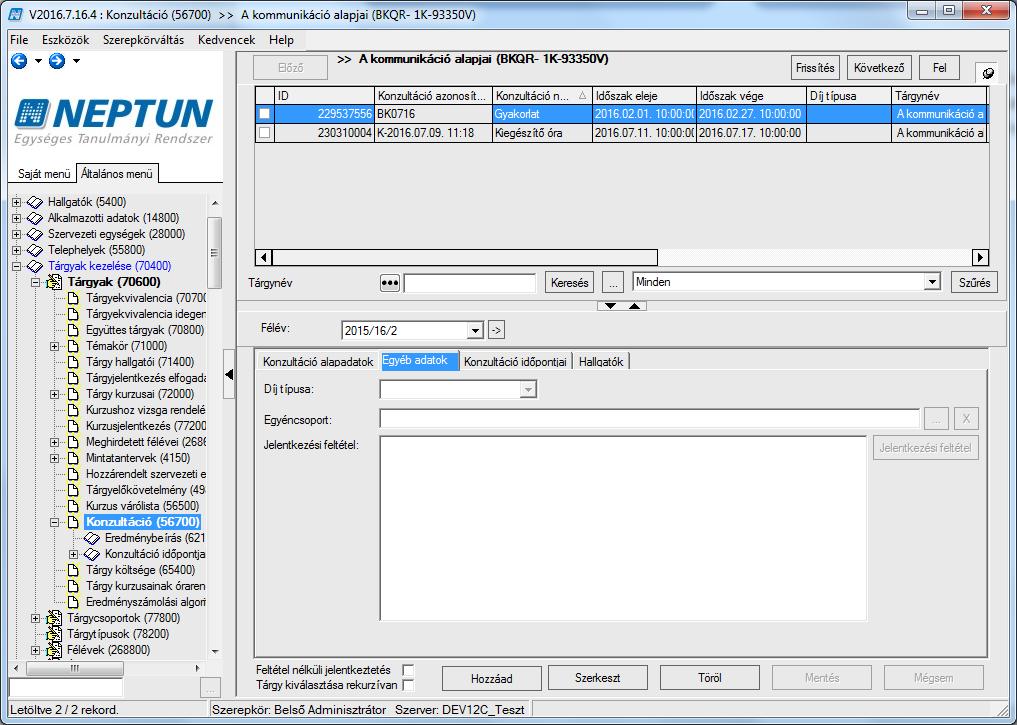Screen dimensions: 1017x725
Task: Click the table horizontal scrollbar thumb
Action: [x=465, y=257]
